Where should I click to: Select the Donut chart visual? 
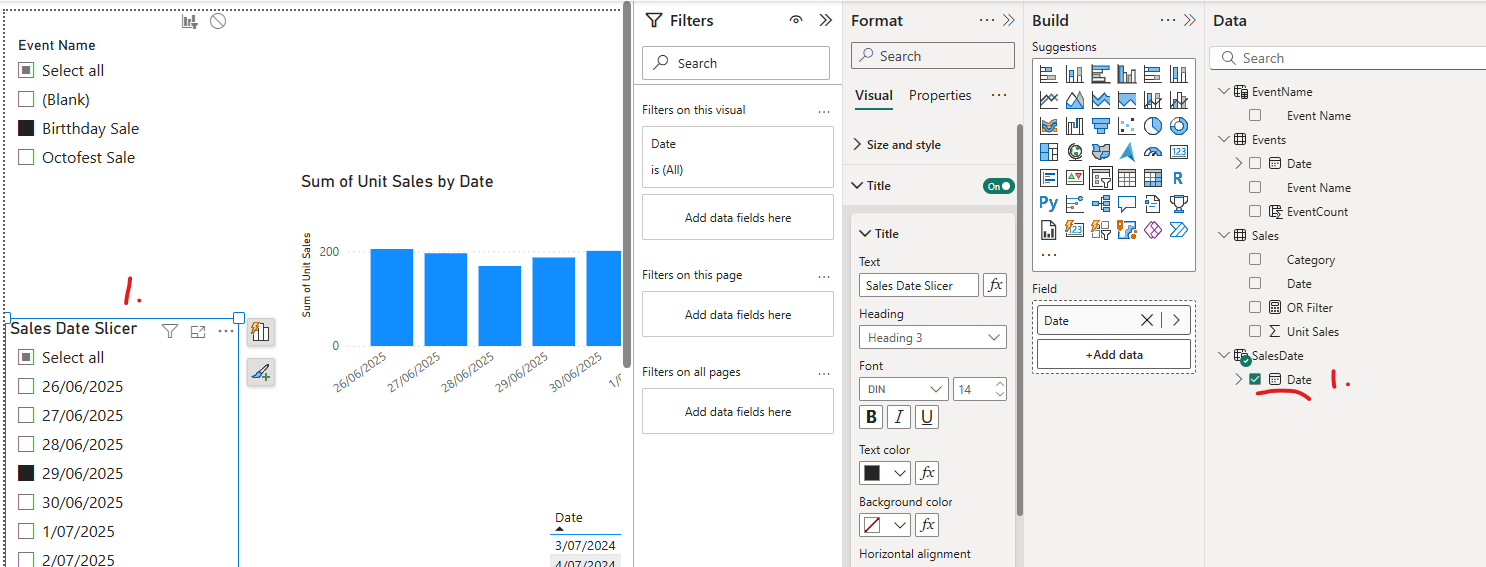pos(1179,126)
